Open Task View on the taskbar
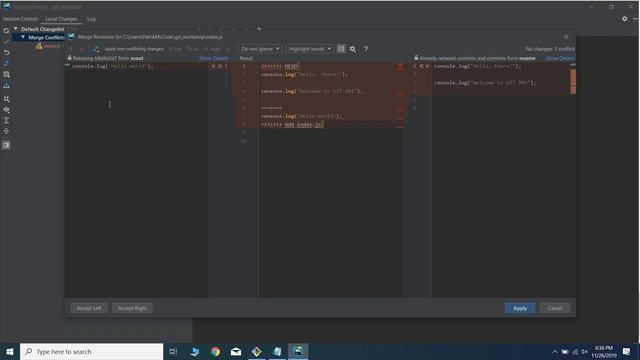The image size is (640, 360). point(173,351)
